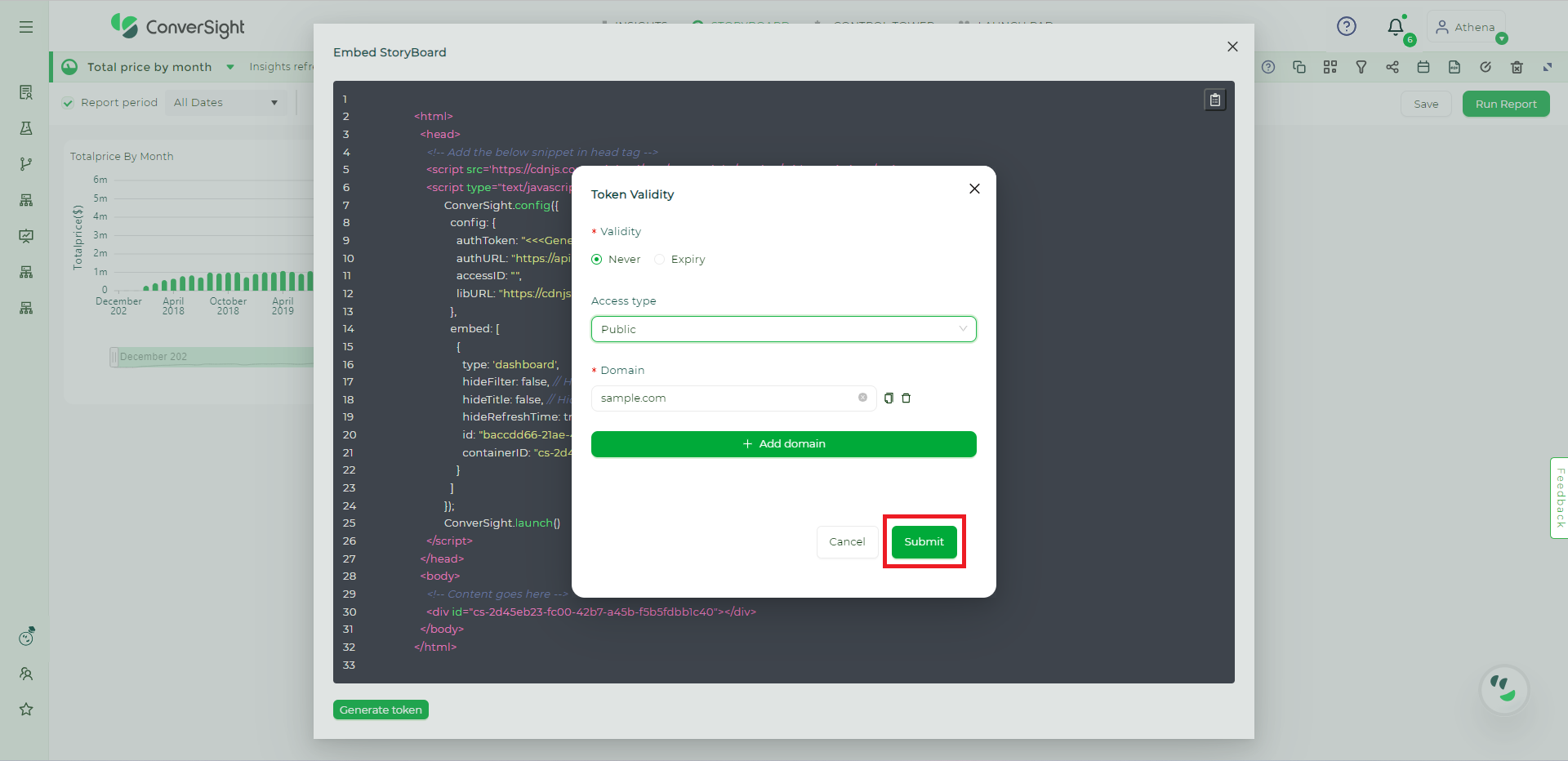The height and width of the screenshot is (761, 1568).
Task: Click the share toolbar icon
Action: (1392, 67)
